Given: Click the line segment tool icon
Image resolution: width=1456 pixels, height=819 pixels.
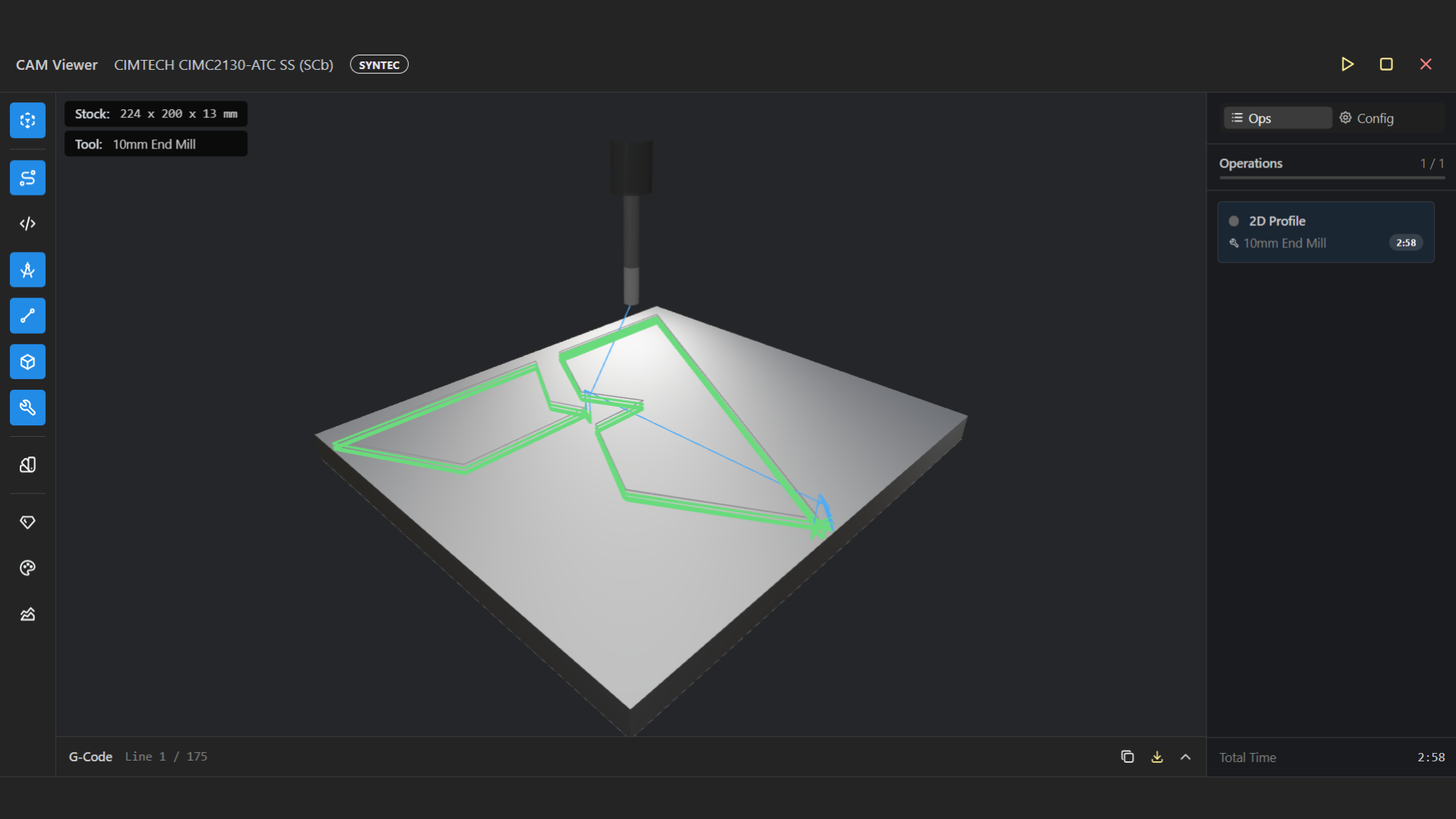Looking at the screenshot, I should click(x=27, y=316).
